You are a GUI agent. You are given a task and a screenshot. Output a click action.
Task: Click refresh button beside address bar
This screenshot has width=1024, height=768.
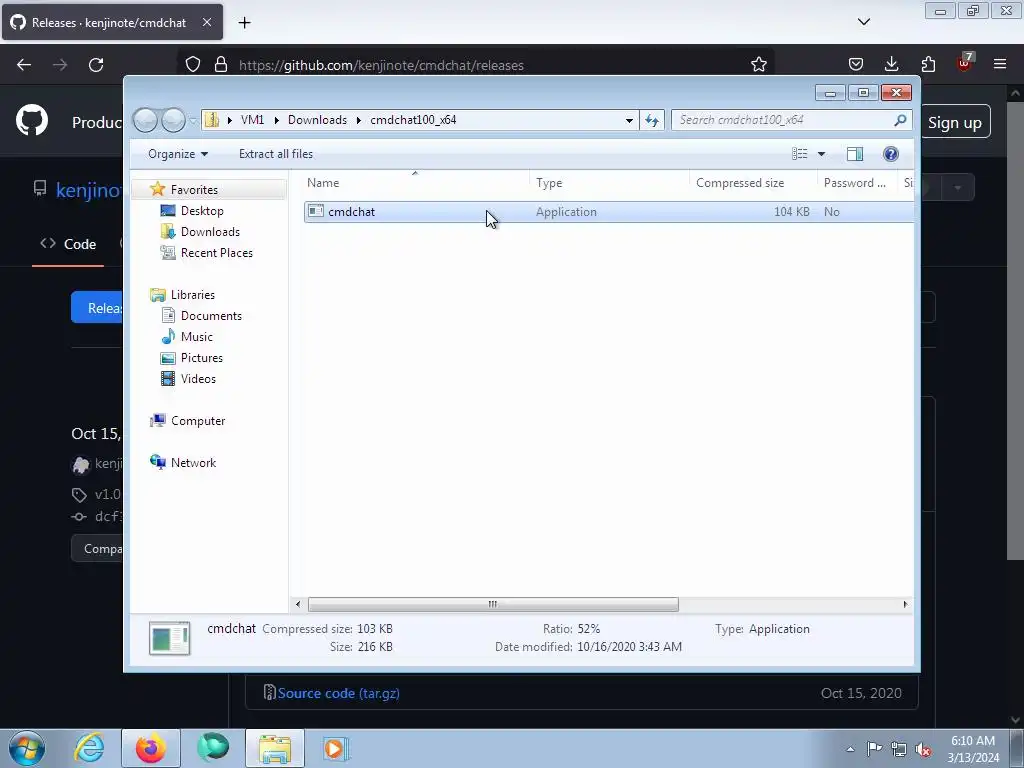coord(652,120)
